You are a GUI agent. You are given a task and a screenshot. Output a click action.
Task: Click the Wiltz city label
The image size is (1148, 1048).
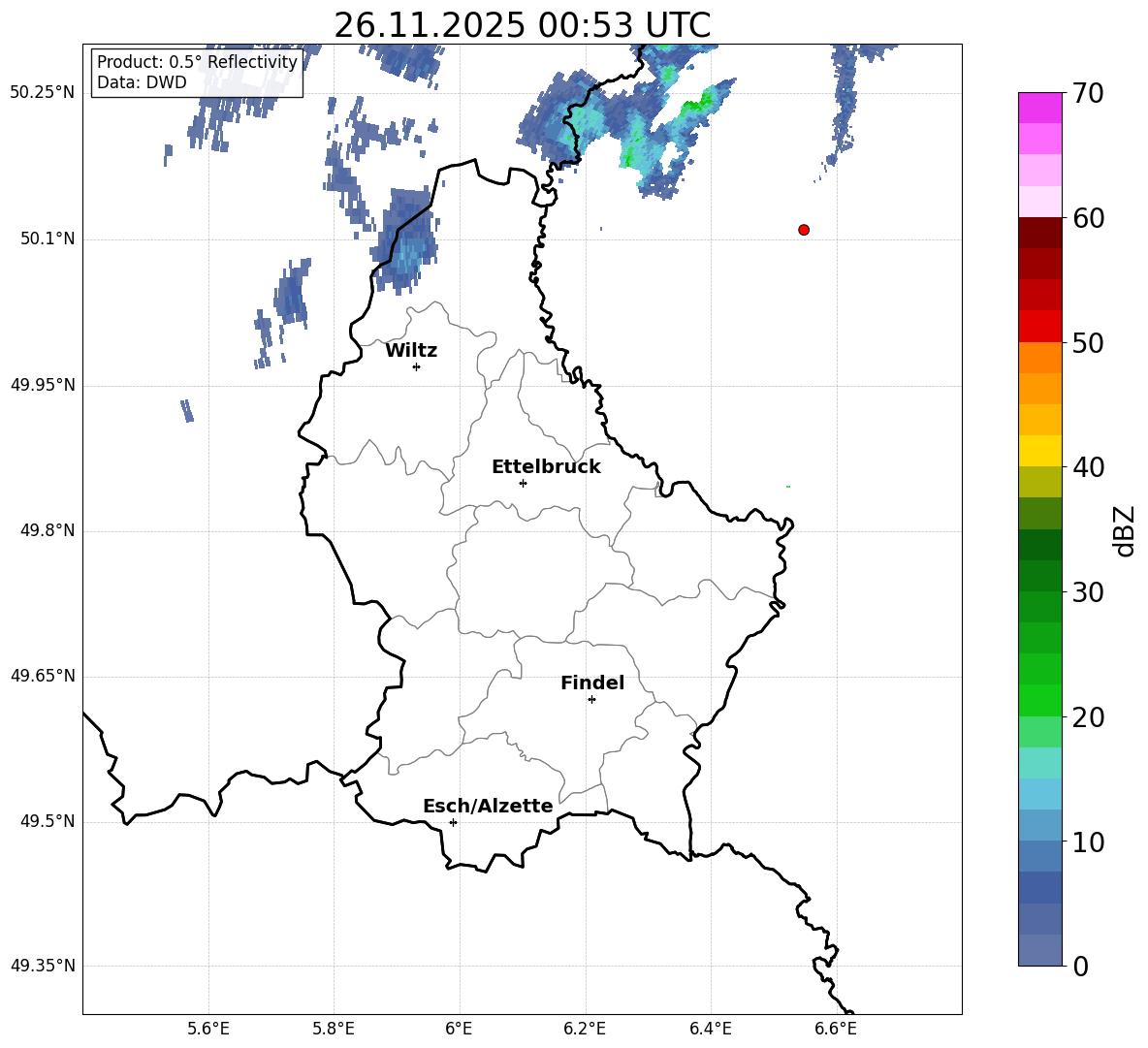tap(411, 351)
